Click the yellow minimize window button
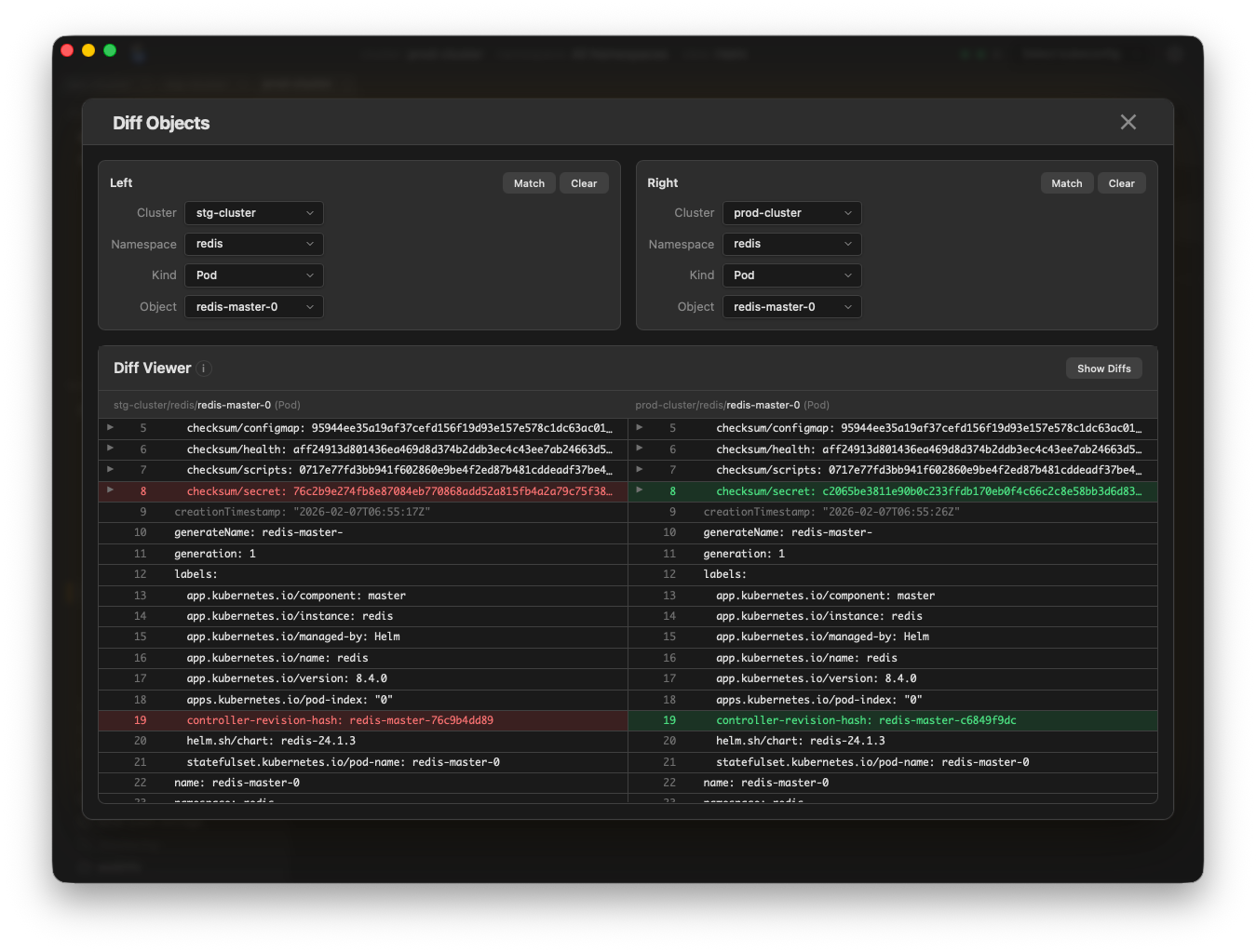The height and width of the screenshot is (952, 1256). (x=88, y=50)
